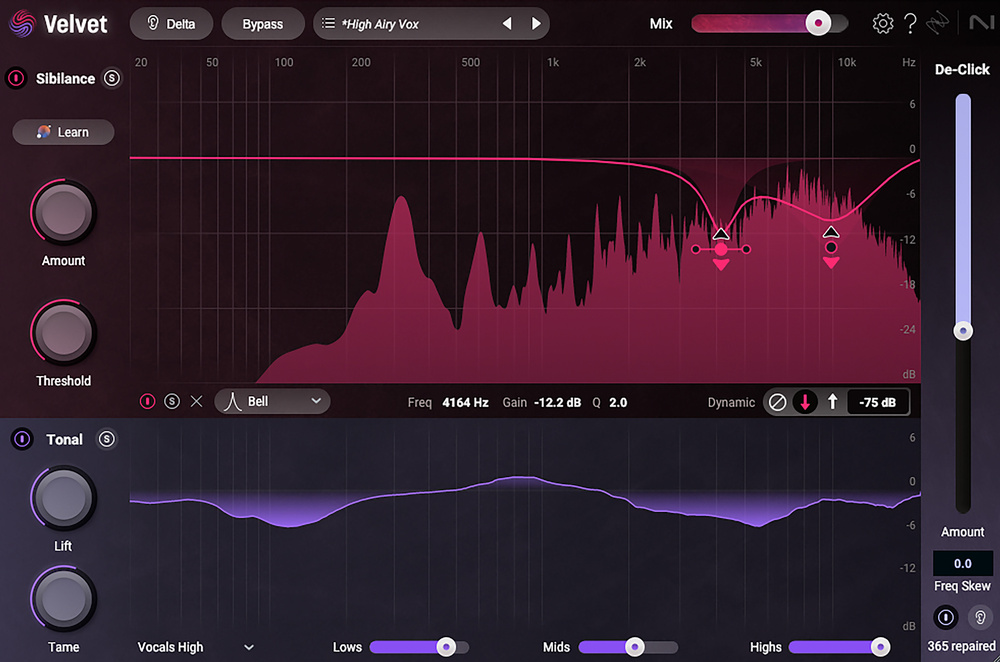The height and width of the screenshot is (662, 1000).
Task: Open Vocals High profile dropdown
Action: (196, 647)
